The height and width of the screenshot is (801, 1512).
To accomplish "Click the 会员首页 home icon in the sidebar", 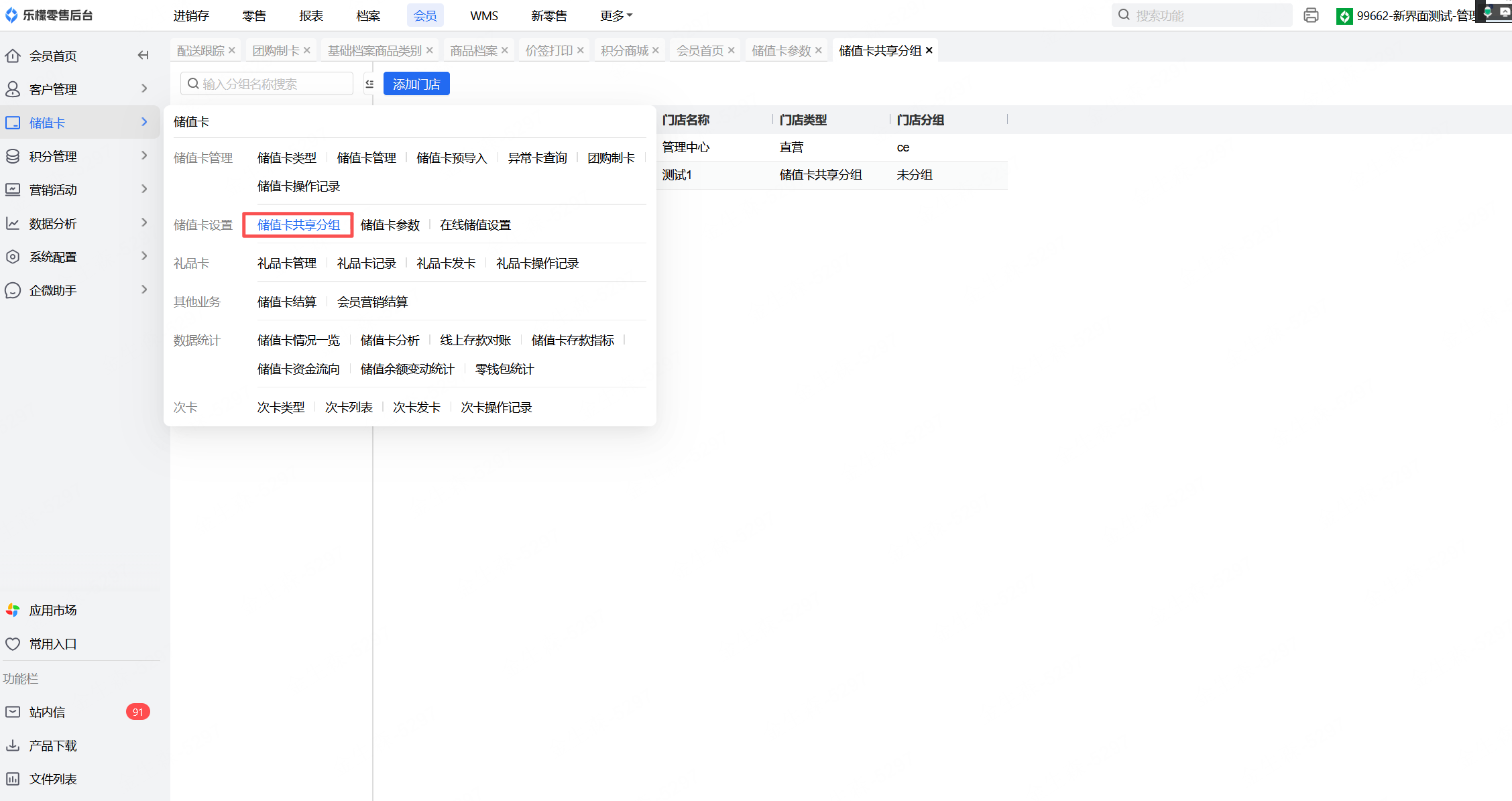I will [13, 56].
